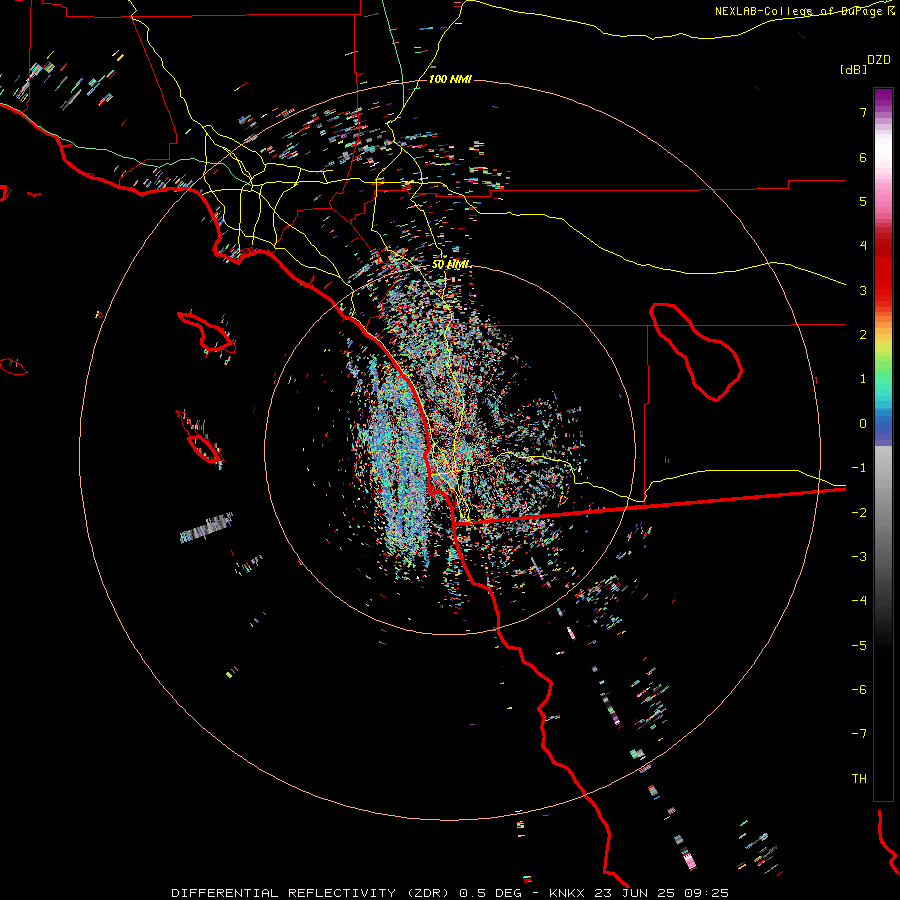Click the '-4' value on the colorbar scale
900x900 pixels.
point(859,601)
